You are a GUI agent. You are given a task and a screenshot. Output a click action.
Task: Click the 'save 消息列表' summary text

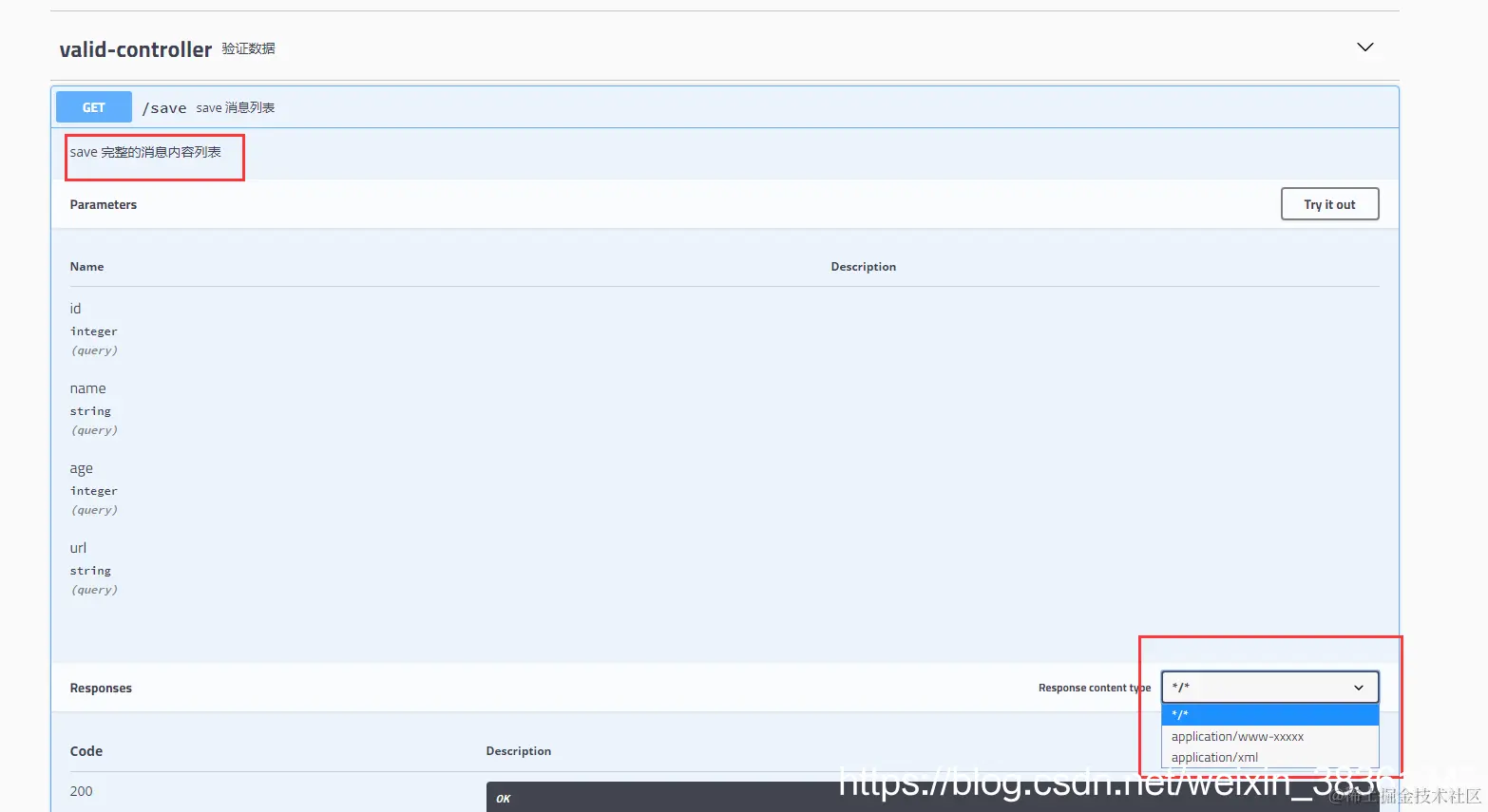[x=236, y=108]
